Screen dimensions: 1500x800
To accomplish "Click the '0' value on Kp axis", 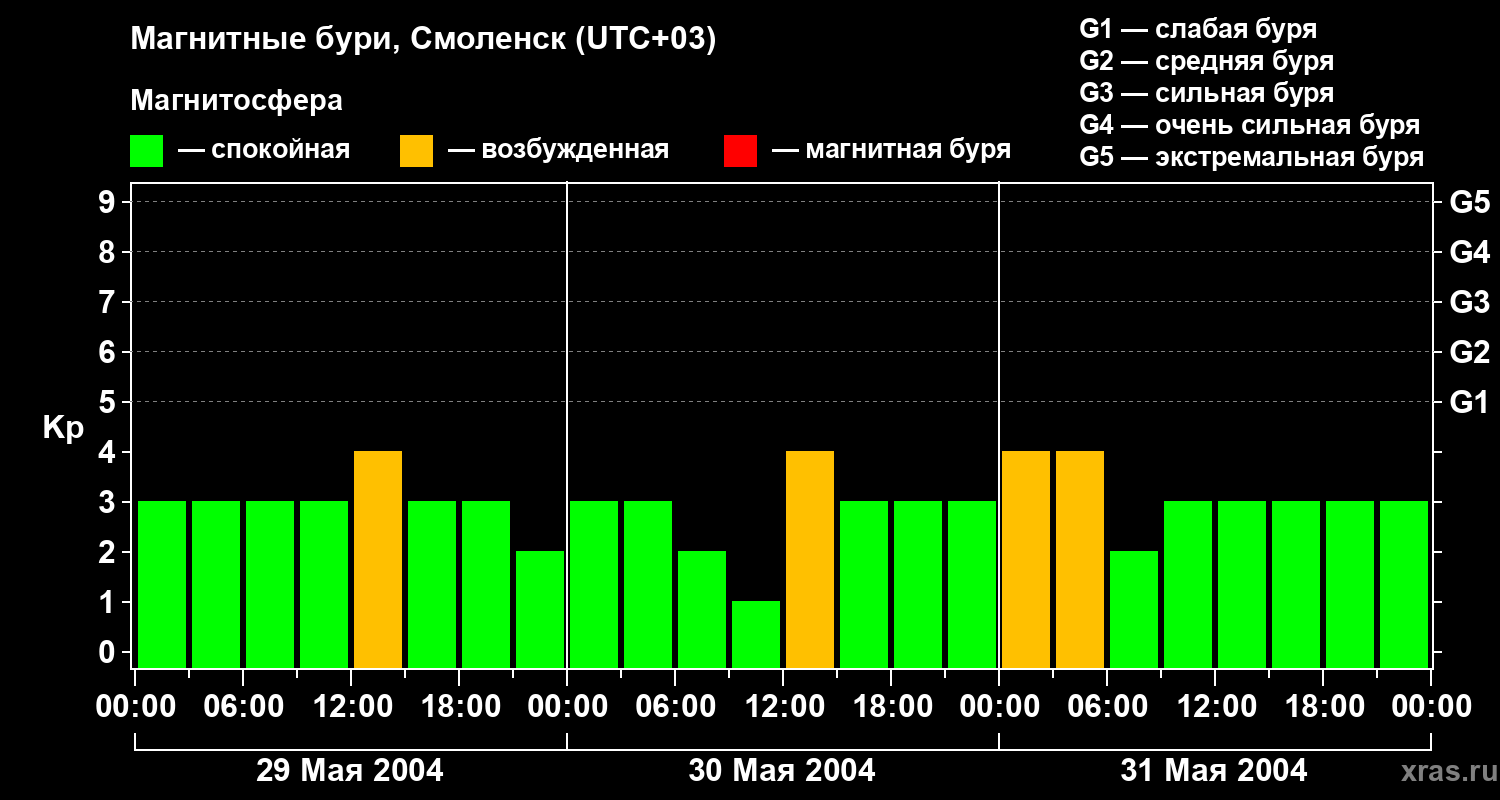I will click(109, 652).
